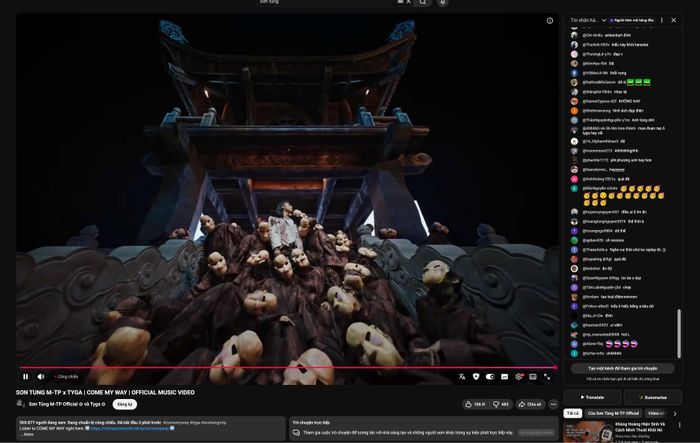Click the live chat scrollbar thumb
This screenshot has height=443, width=700.
click(679, 333)
